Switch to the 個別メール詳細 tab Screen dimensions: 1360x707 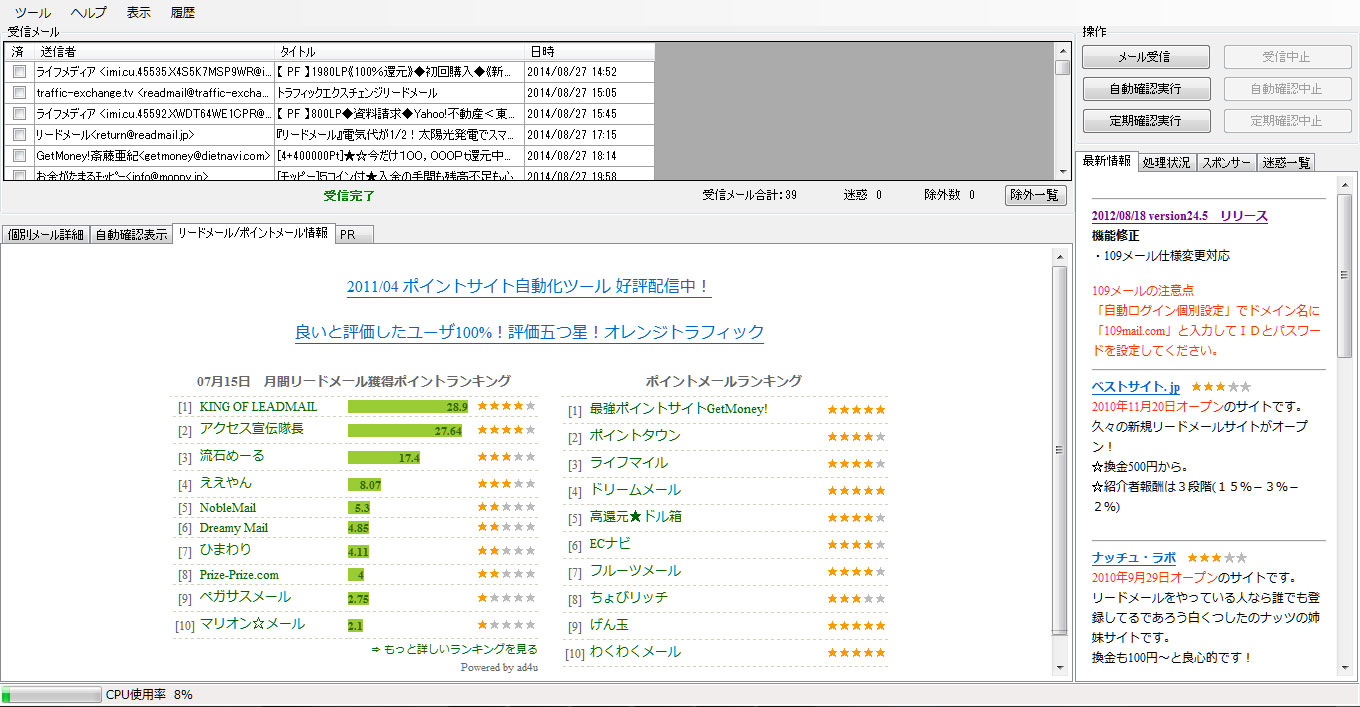point(46,234)
